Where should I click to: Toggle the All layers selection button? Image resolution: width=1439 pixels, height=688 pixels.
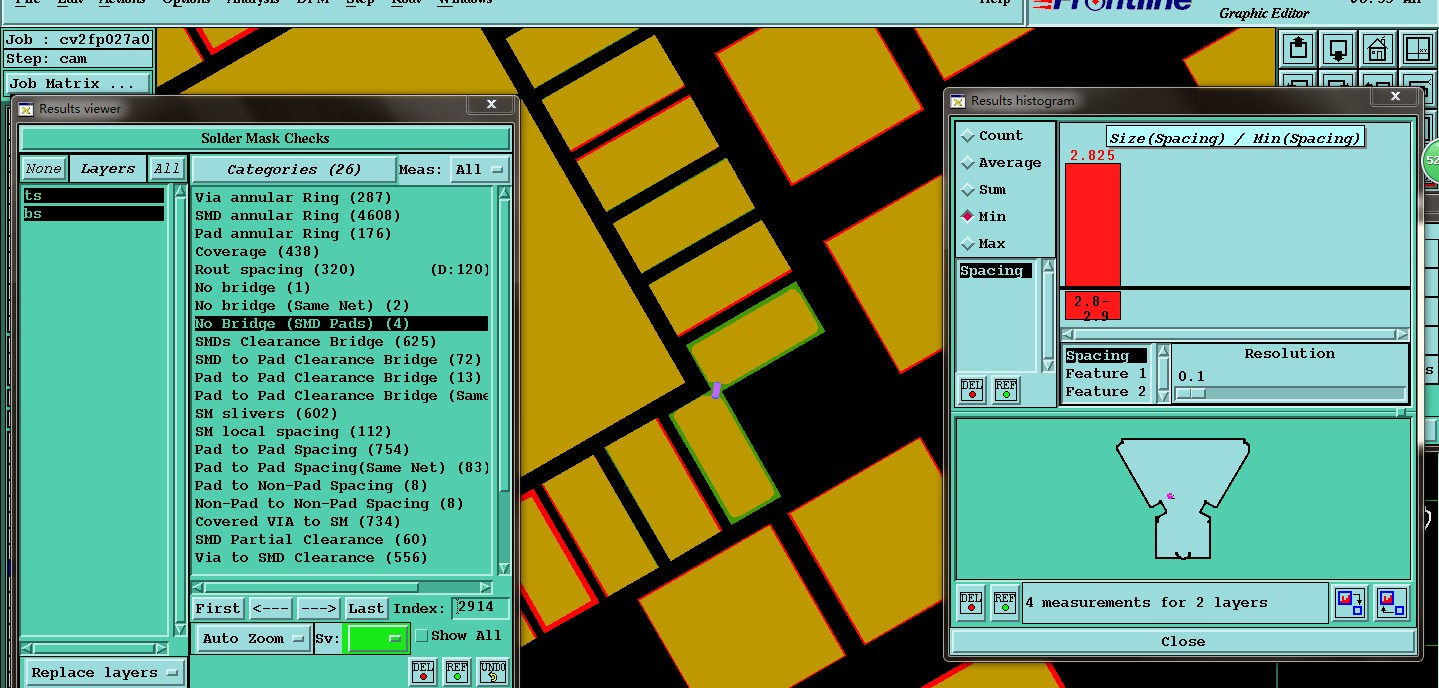coord(167,169)
